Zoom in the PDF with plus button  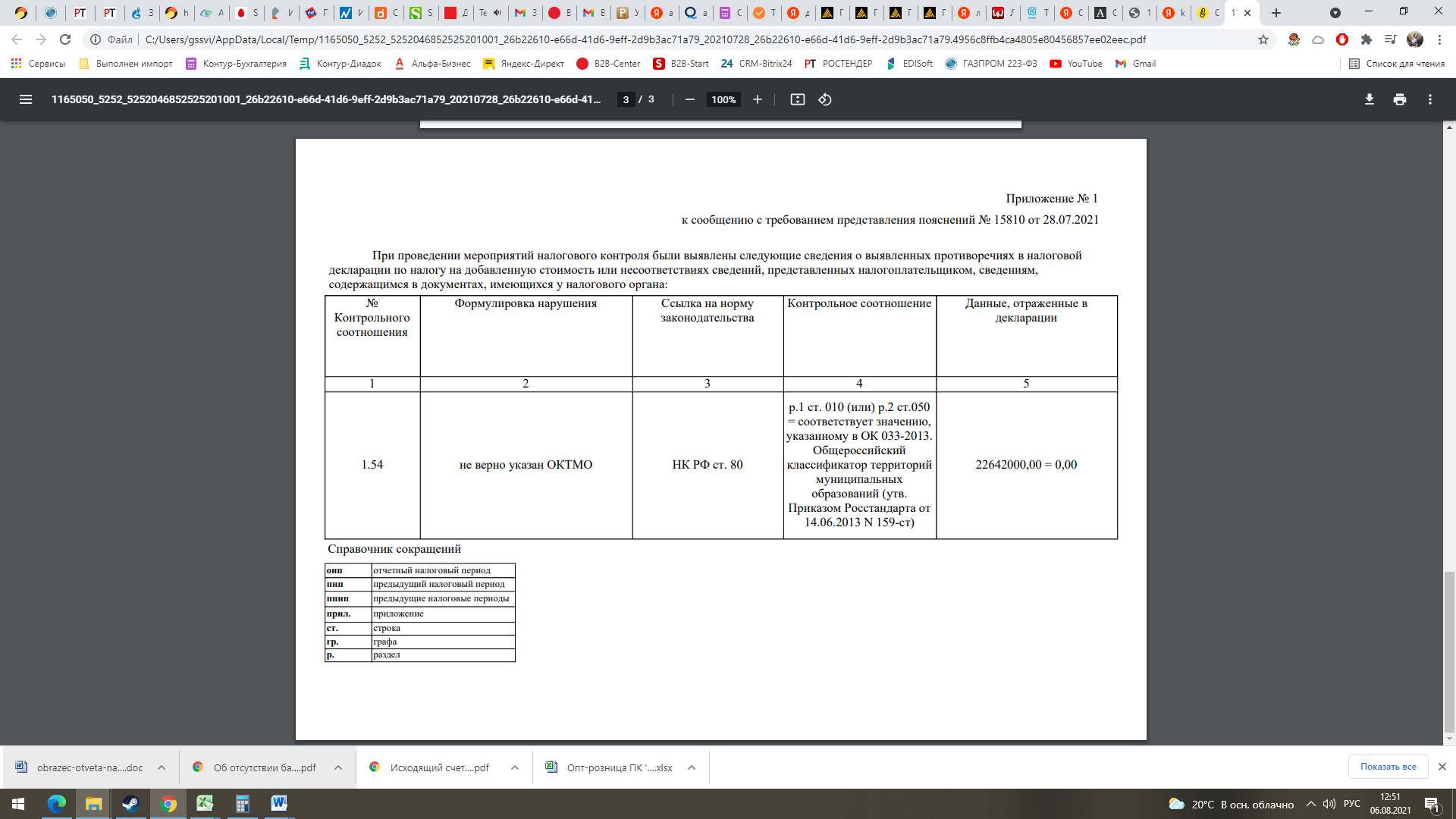(x=757, y=99)
